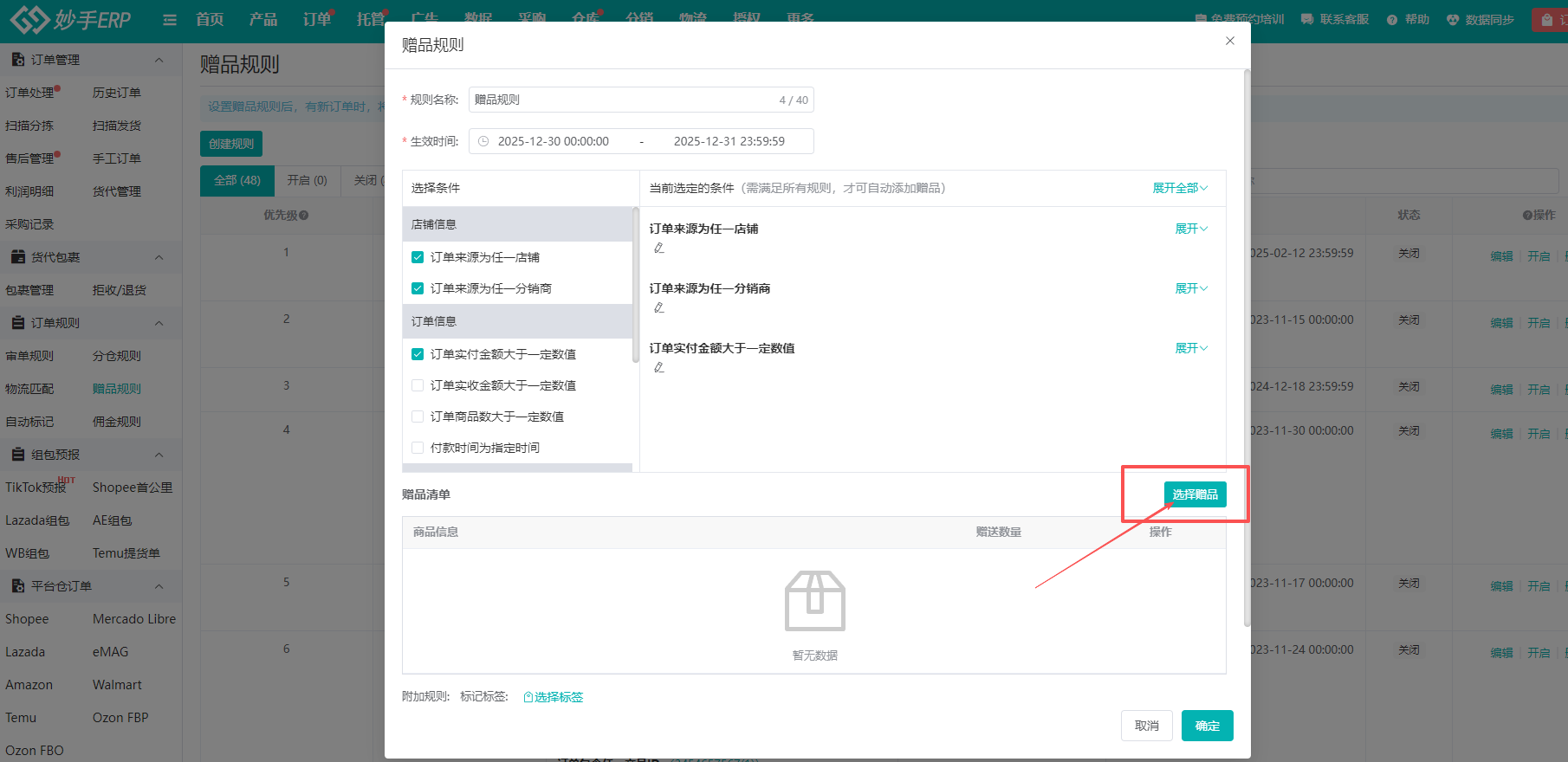Click the 联系客服 chat icon
Viewport: 1568px width, 762px height.
coord(1307,19)
